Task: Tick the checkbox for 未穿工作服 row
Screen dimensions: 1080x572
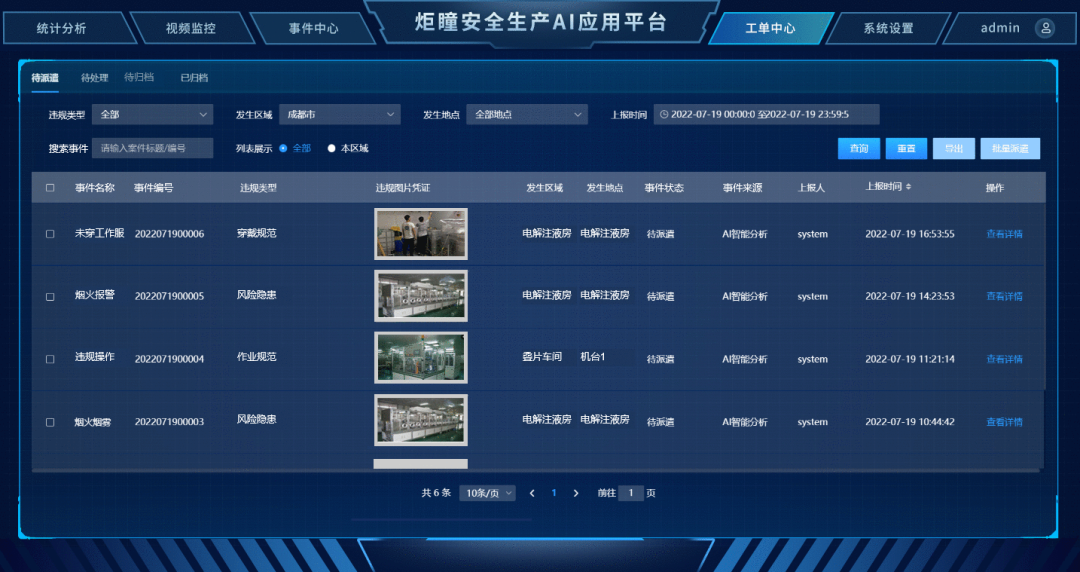Action: 50,234
